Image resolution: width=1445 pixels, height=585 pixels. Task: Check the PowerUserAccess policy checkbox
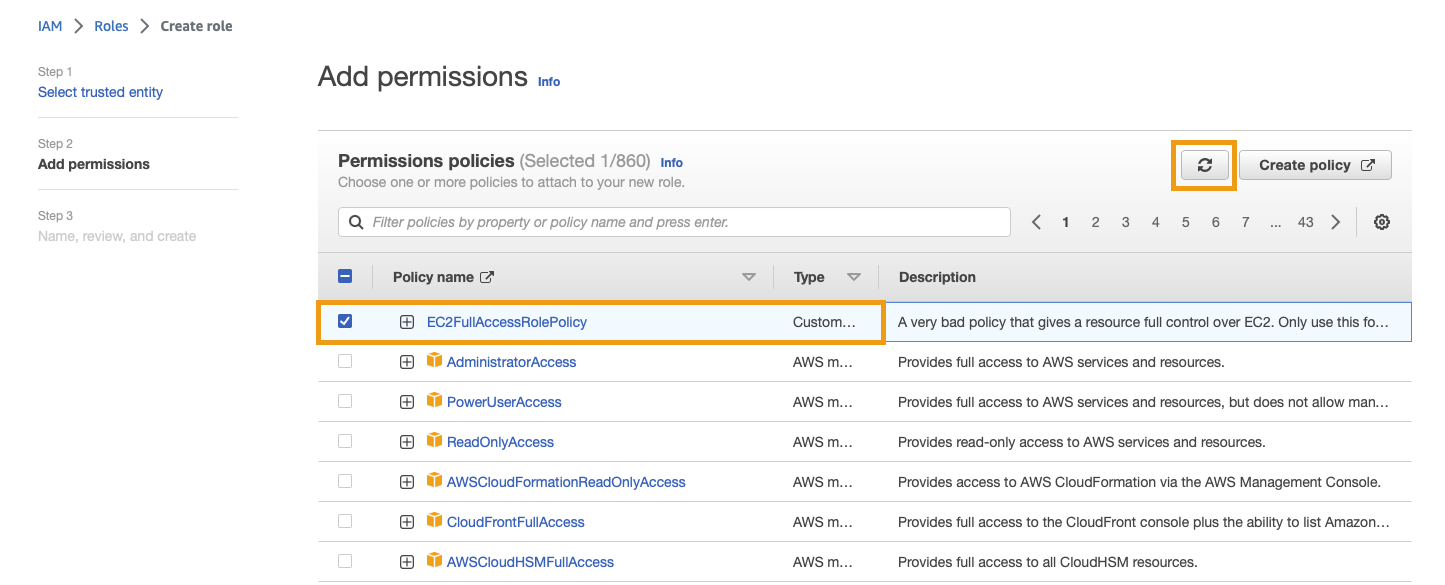(345, 401)
